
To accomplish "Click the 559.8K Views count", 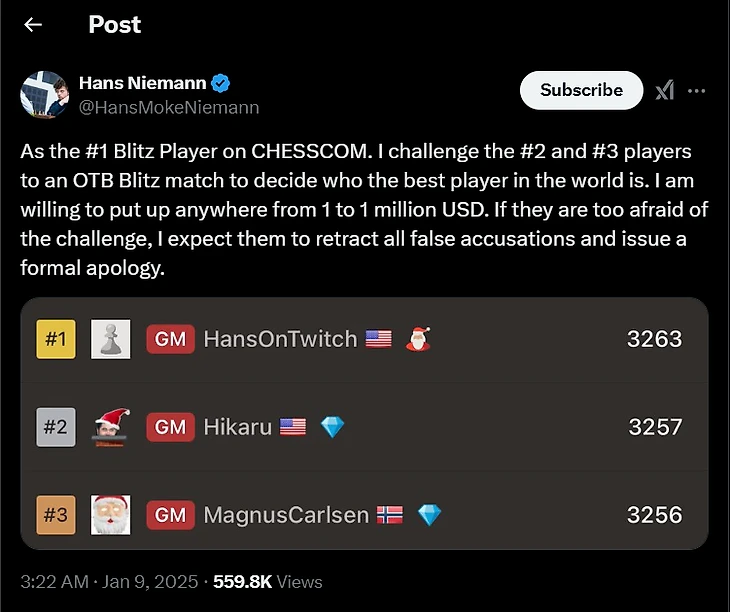I will (267, 581).
